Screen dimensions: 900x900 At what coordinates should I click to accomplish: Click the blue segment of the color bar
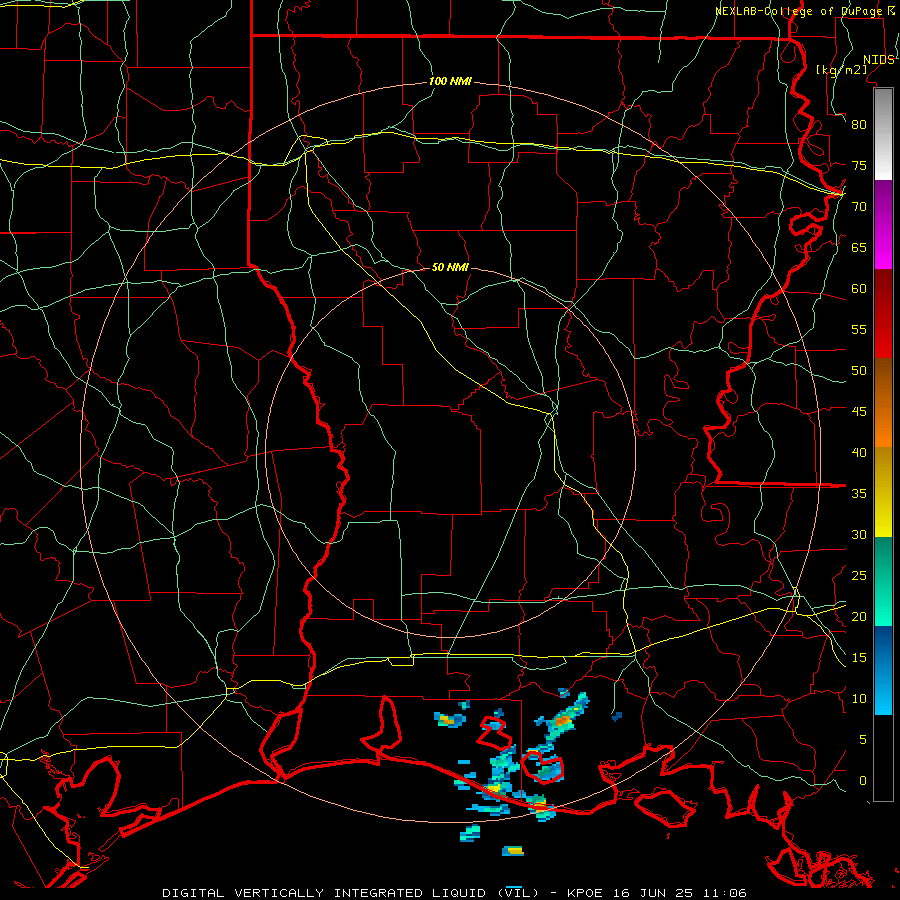tap(883, 670)
